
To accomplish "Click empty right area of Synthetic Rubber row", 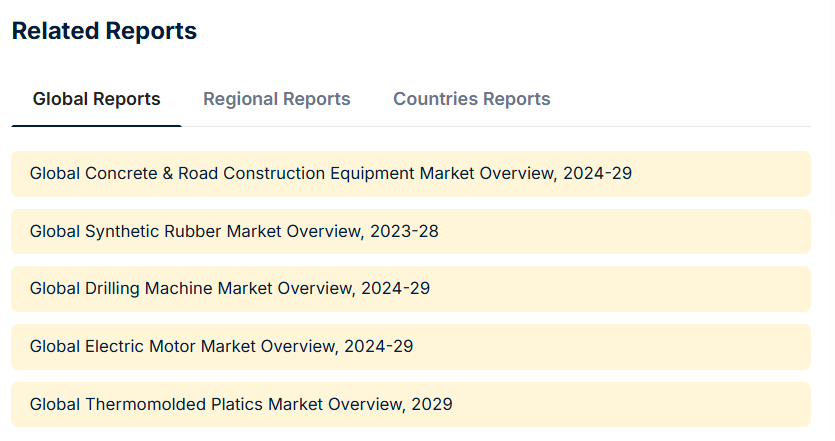I will (x=650, y=231).
